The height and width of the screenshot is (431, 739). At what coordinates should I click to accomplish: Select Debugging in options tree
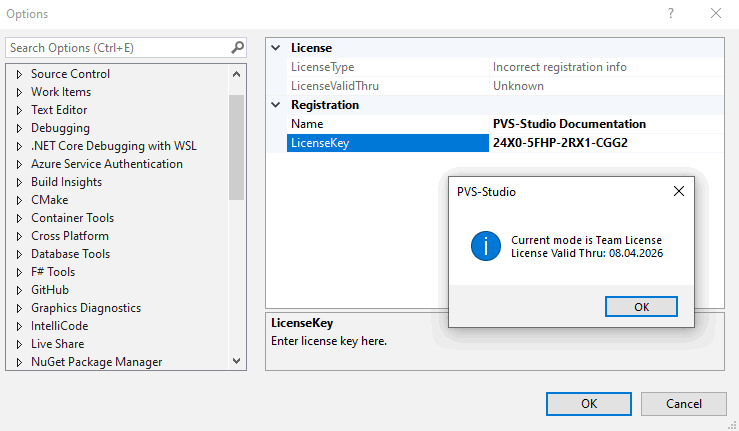point(60,128)
